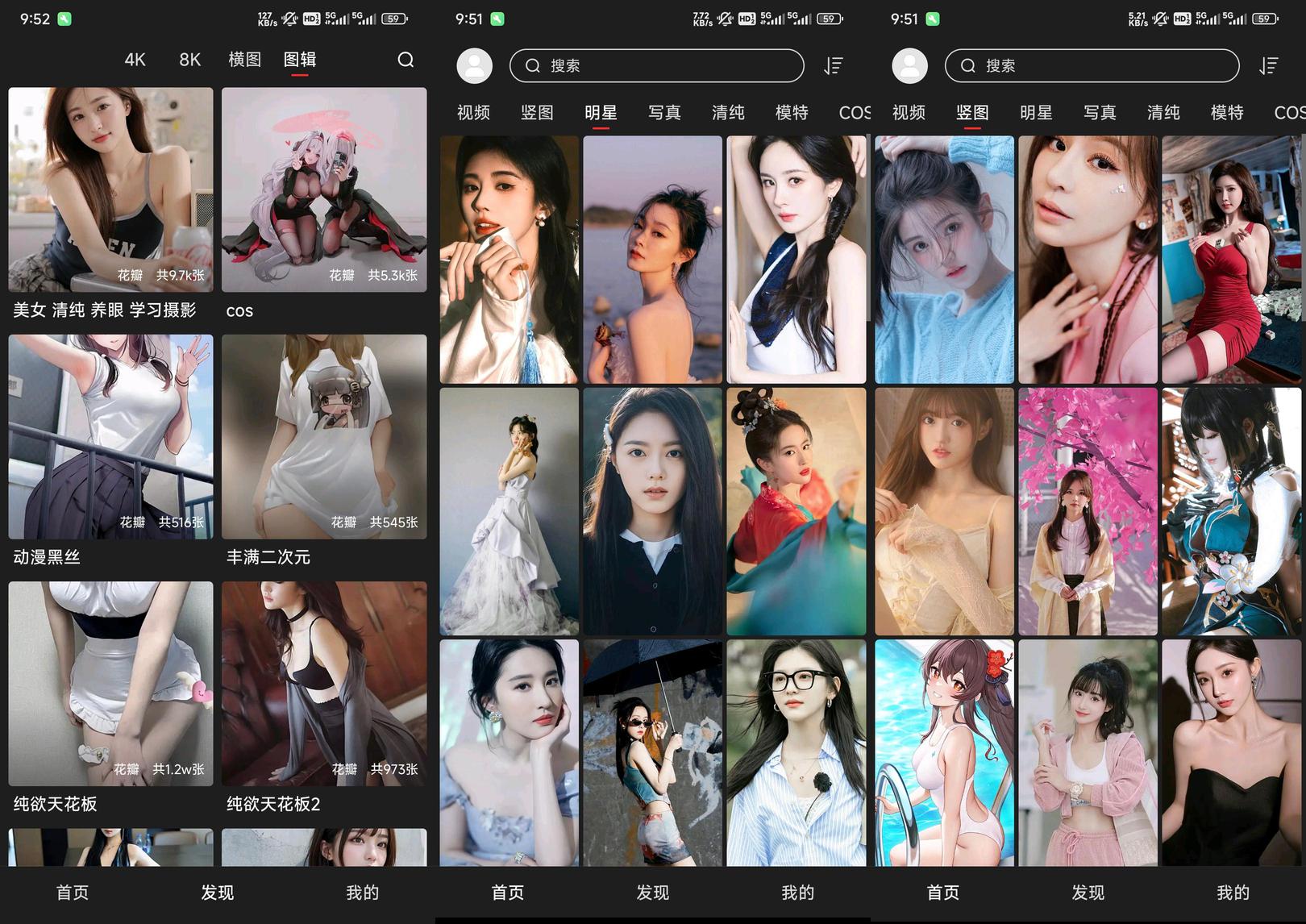Focus the 搜索 search field in the middle screen
Viewport: 1306px width, 924px height.
[656, 66]
